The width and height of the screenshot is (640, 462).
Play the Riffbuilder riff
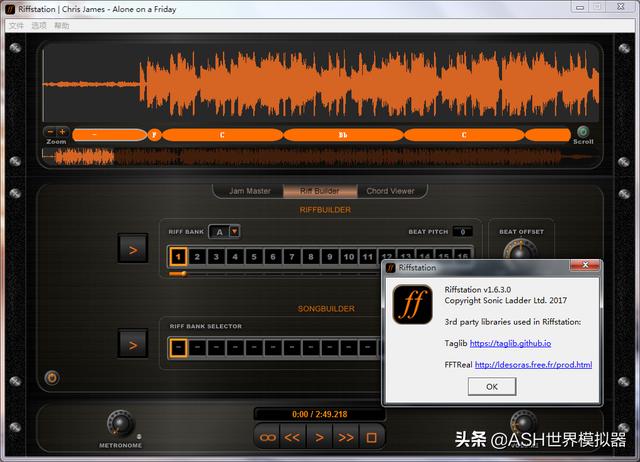[x=133, y=248]
